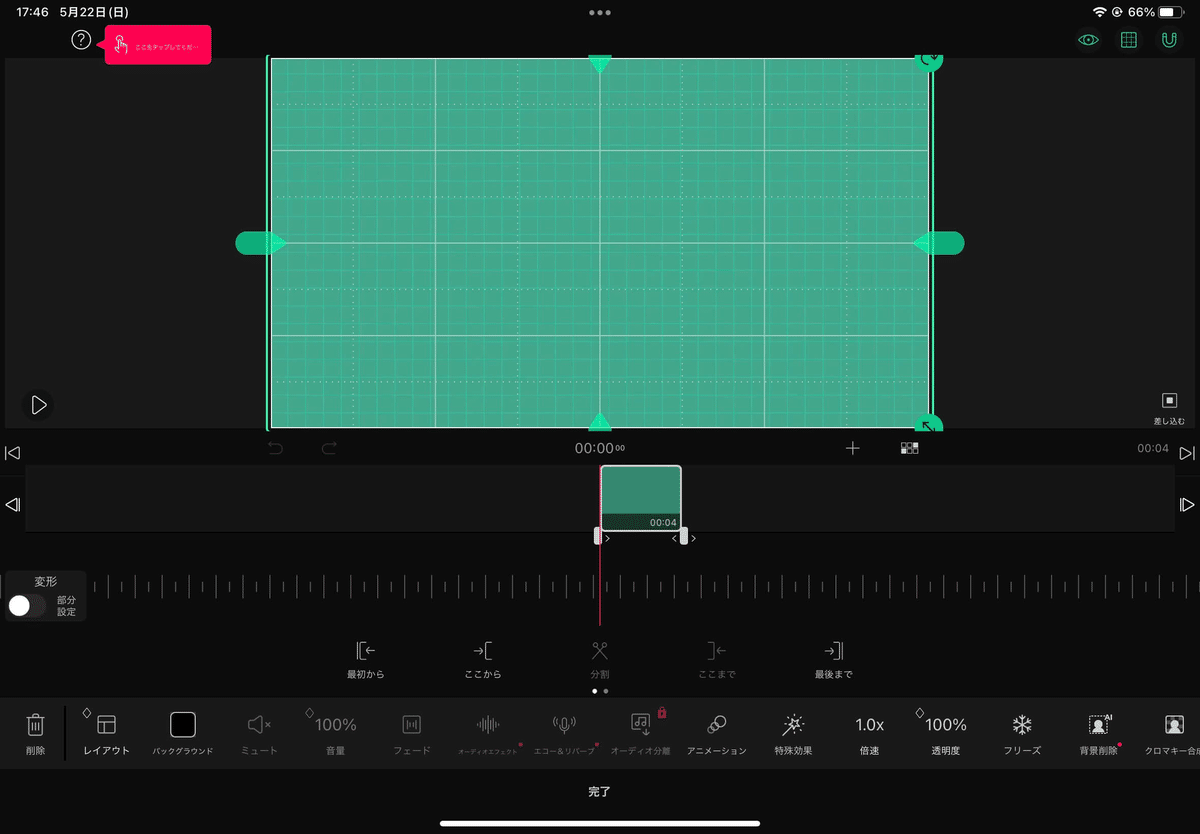
Task: Open the Animation (アニメーション) options
Action: [716, 733]
